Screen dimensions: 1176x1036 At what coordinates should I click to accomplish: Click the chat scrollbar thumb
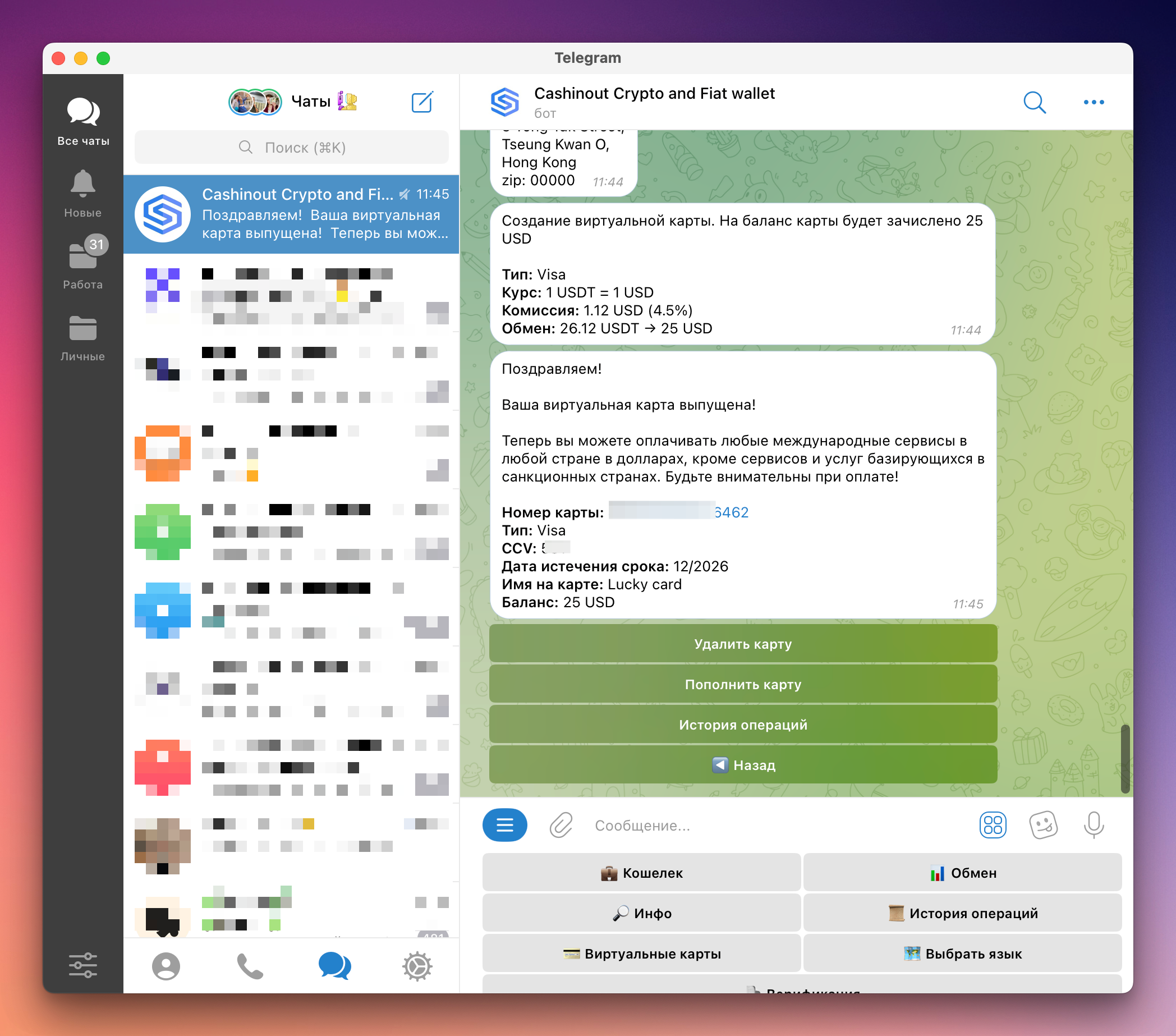1125,758
